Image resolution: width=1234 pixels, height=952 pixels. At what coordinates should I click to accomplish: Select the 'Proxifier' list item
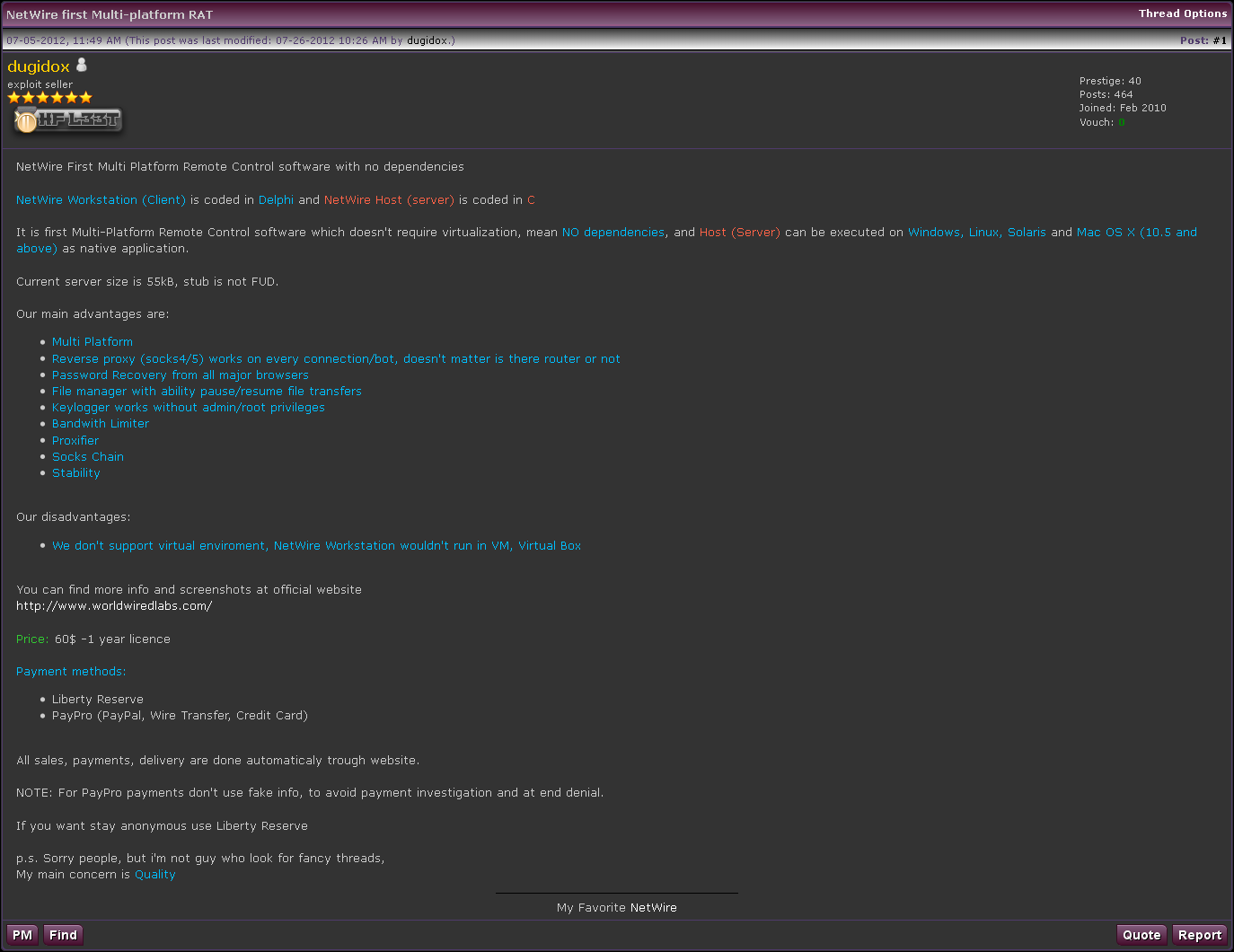pos(75,441)
